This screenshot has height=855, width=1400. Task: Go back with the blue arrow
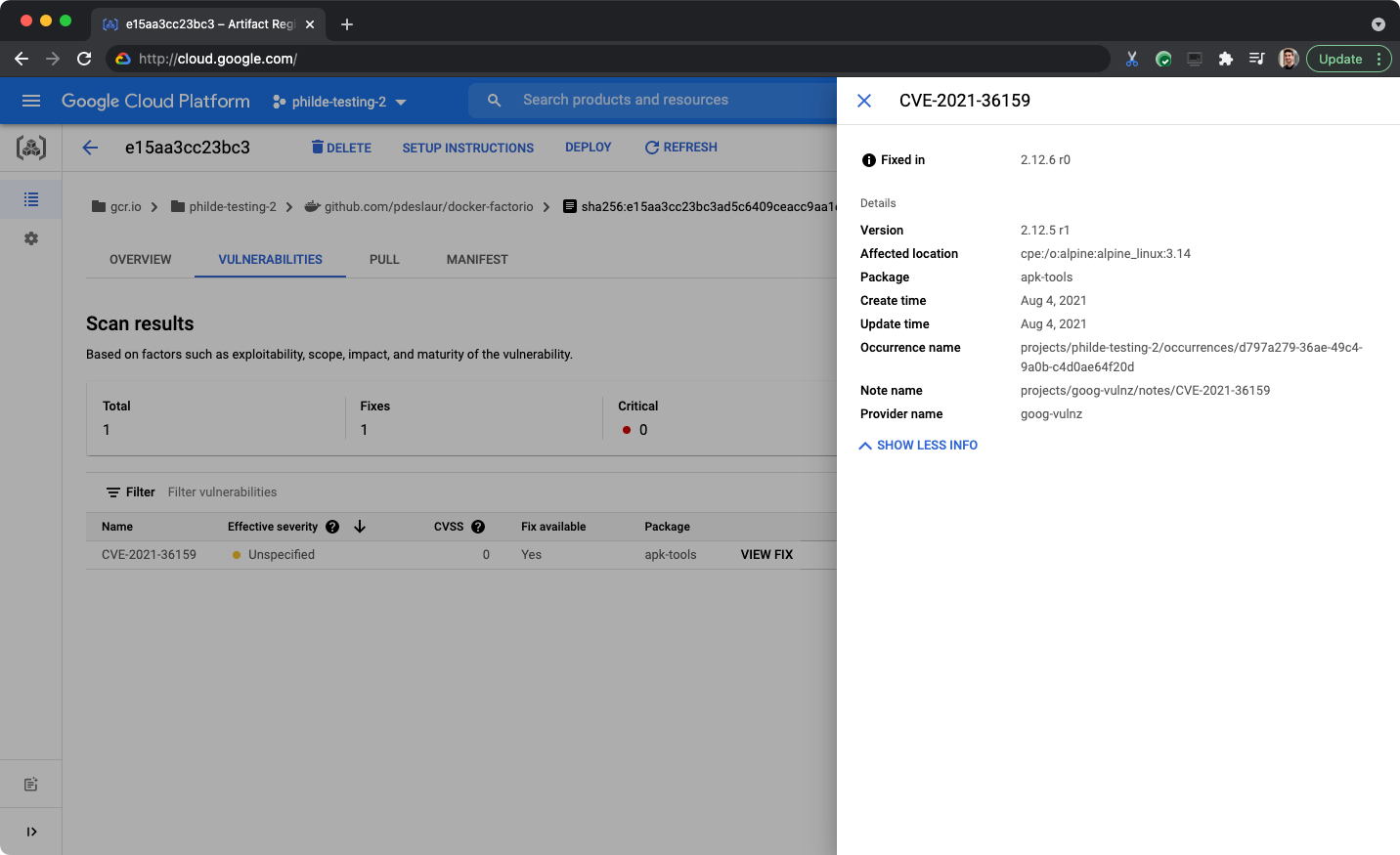tap(91, 148)
